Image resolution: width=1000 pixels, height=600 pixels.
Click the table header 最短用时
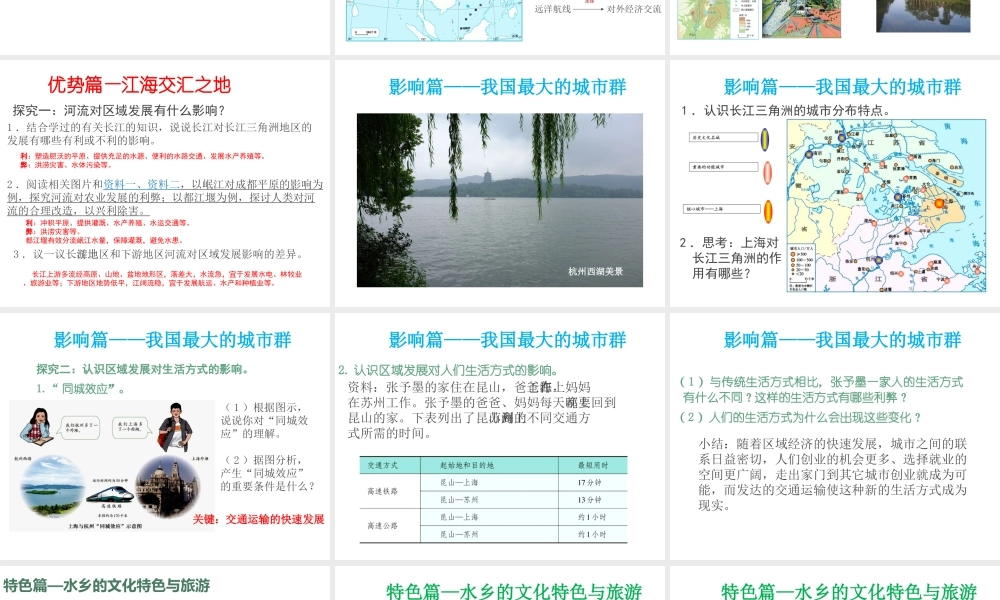tap(592, 465)
